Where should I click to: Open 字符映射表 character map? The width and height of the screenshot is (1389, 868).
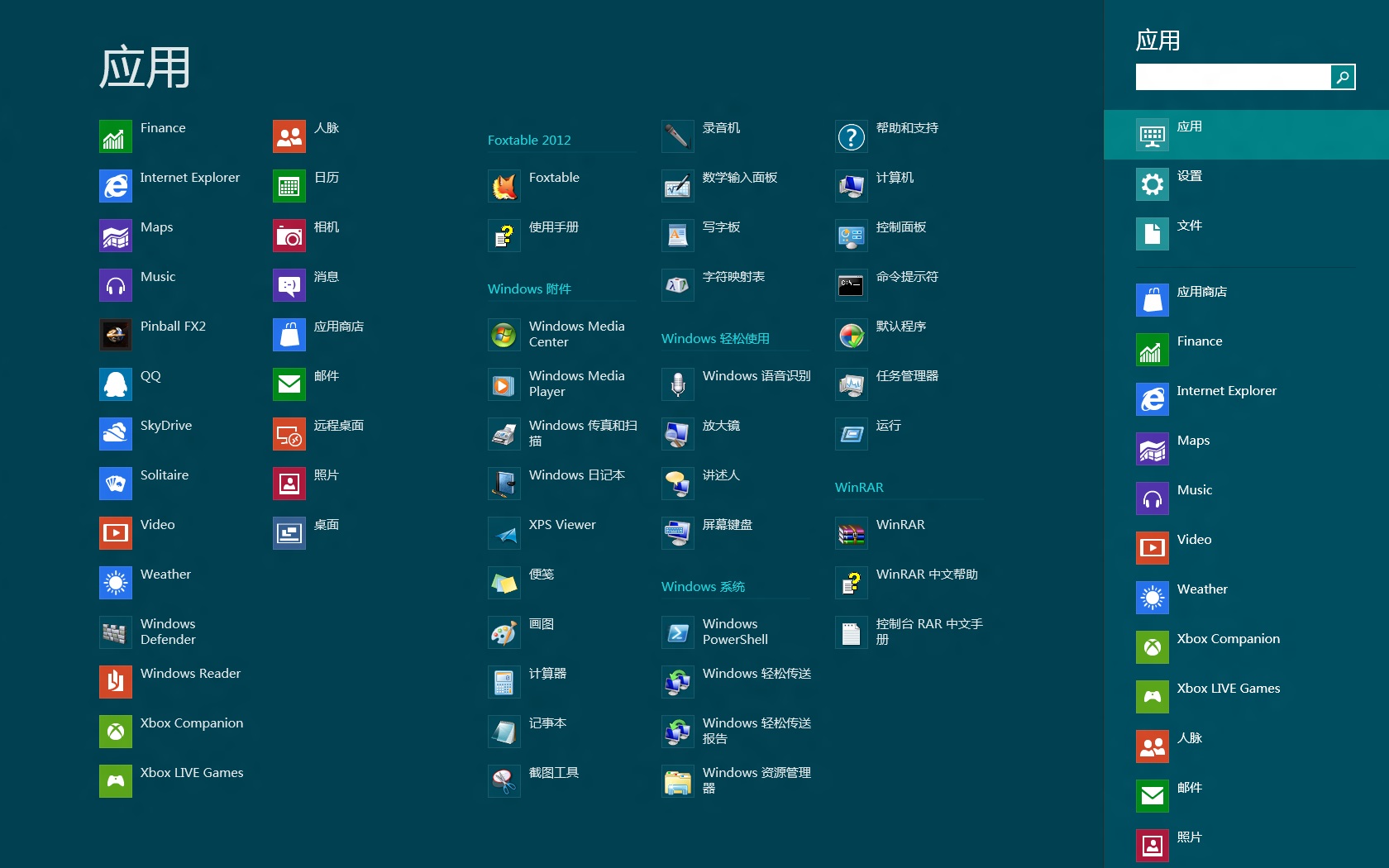tap(714, 285)
